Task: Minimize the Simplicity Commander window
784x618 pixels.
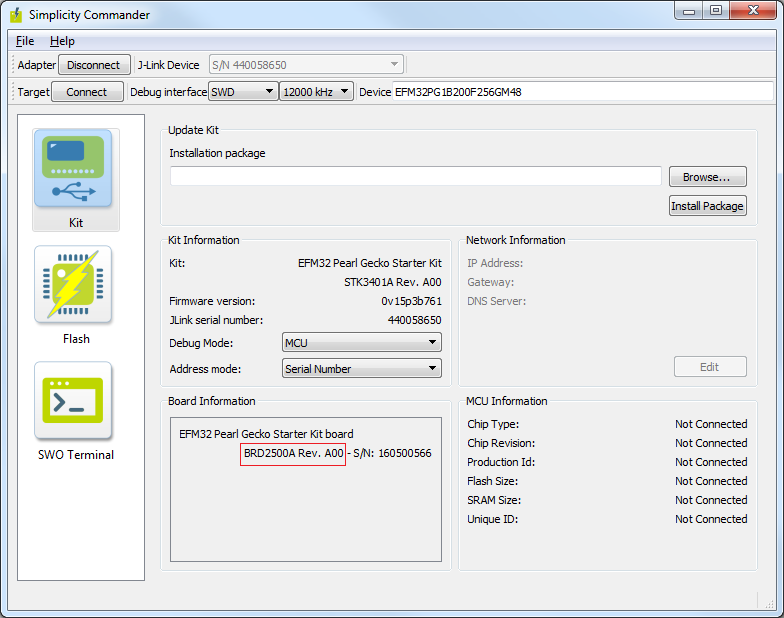Action: [x=688, y=11]
